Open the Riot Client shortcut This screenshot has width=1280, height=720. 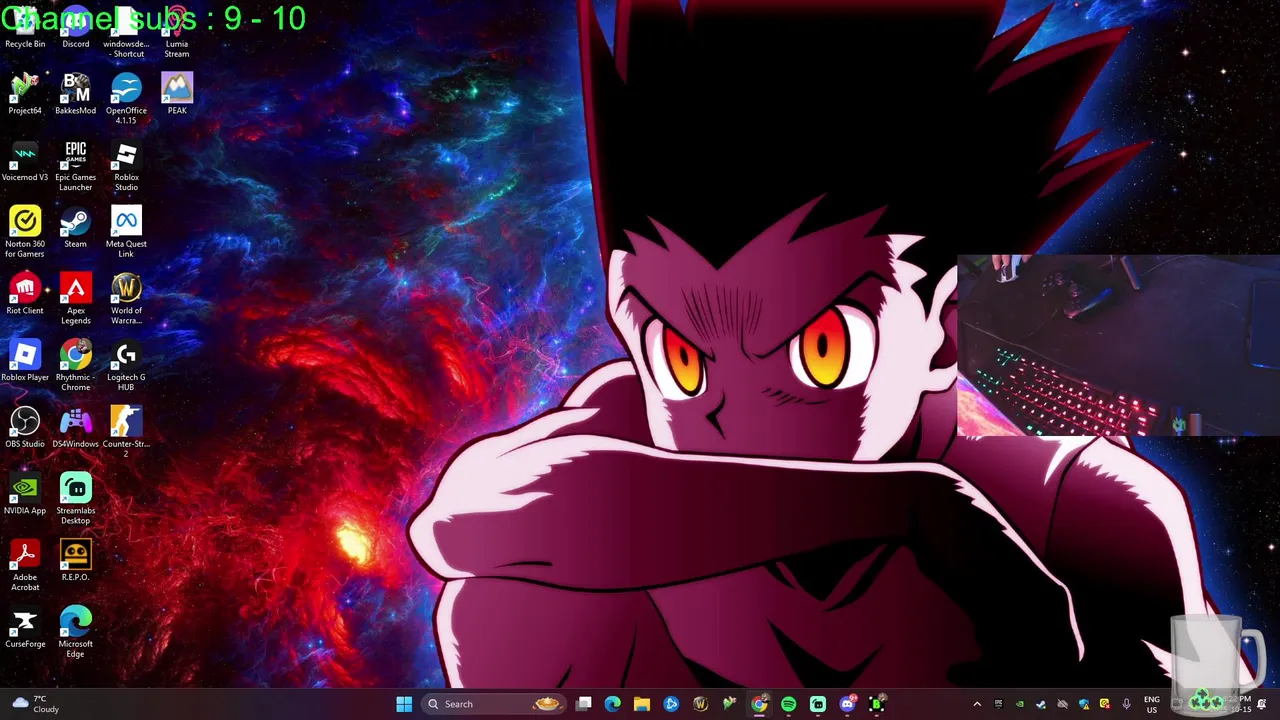(x=25, y=294)
